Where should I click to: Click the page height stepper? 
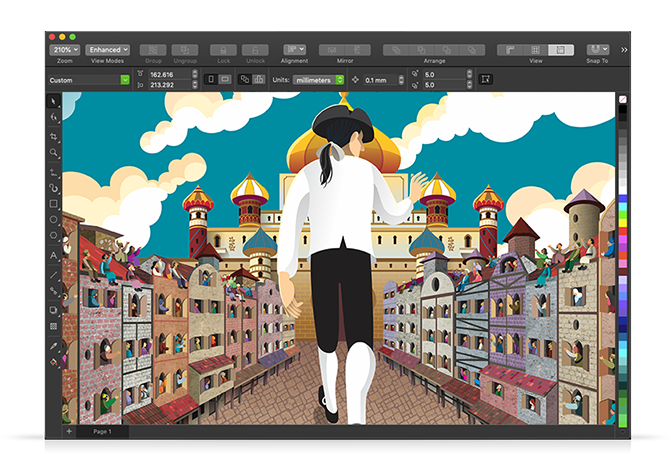point(195,85)
